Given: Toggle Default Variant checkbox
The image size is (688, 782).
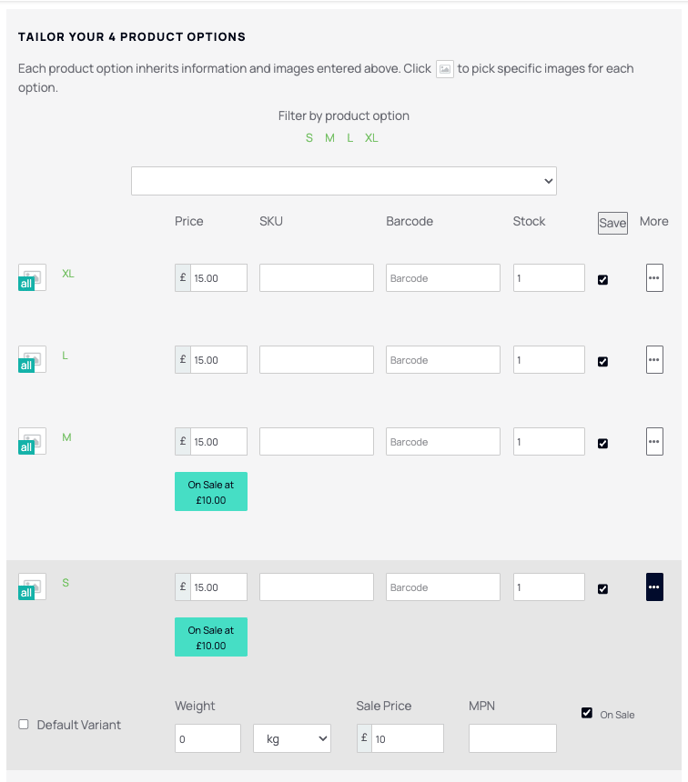Looking at the screenshot, I should tap(23, 724).
